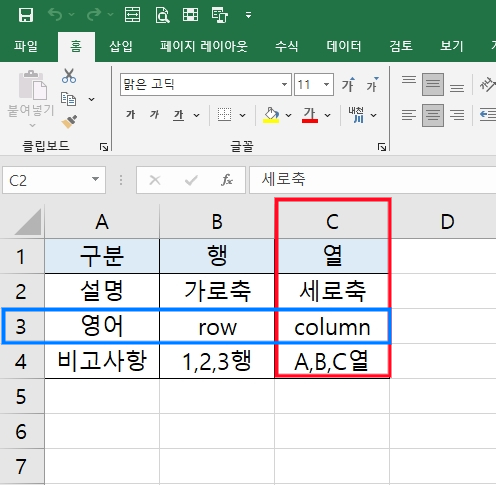This screenshot has height=485, width=496.
Task: Click the text orientation icon
Action: tap(487, 84)
